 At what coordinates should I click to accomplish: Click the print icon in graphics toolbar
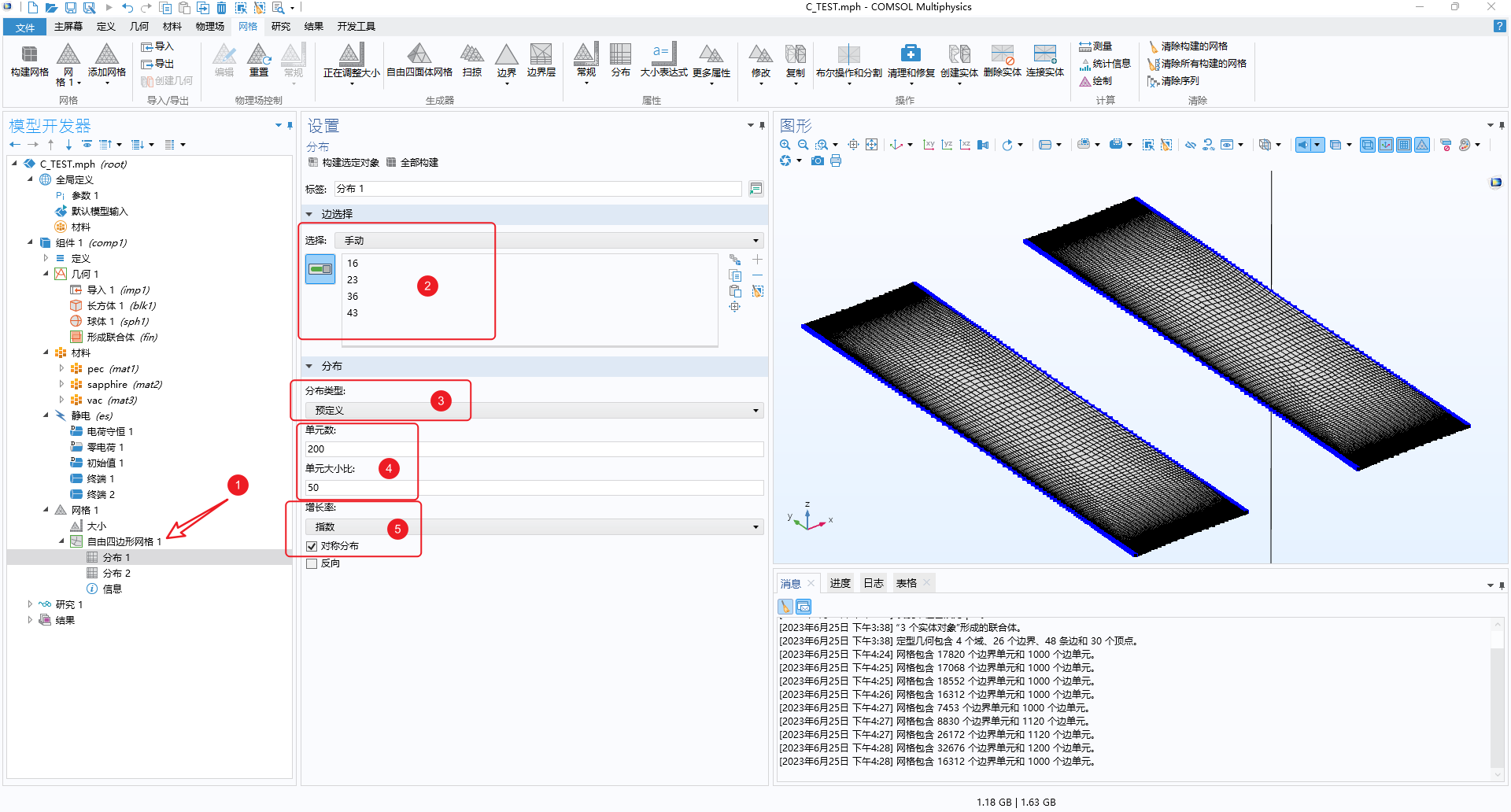(x=836, y=161)
